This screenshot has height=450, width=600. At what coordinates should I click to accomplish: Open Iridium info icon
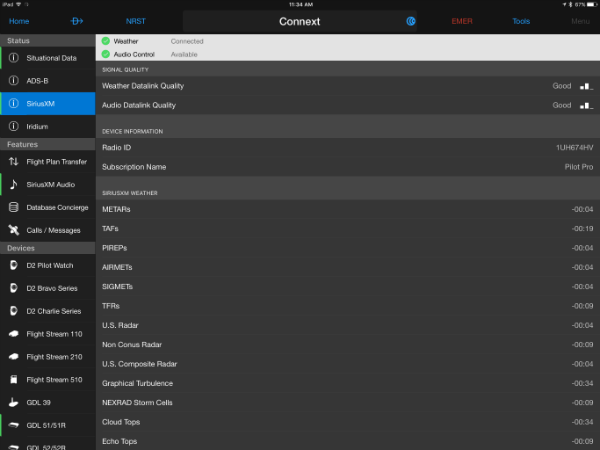tap(14, 126)
